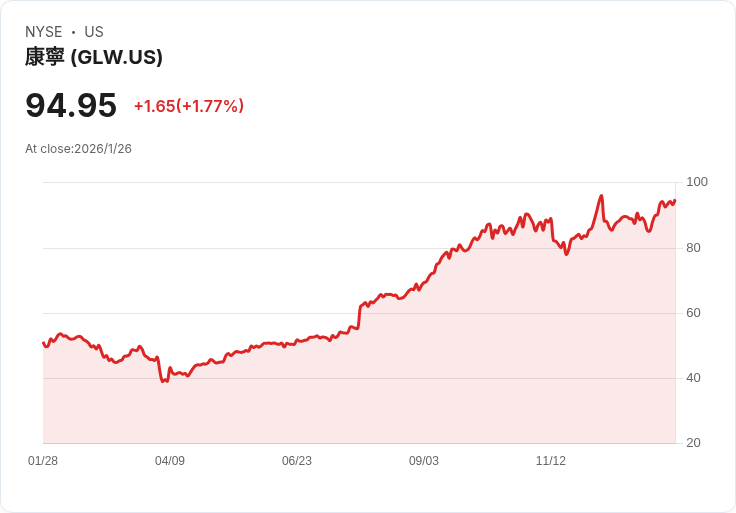Click the rightmost end of the price line
Screen dimensions: 736x513
click(x=675, y=200)
